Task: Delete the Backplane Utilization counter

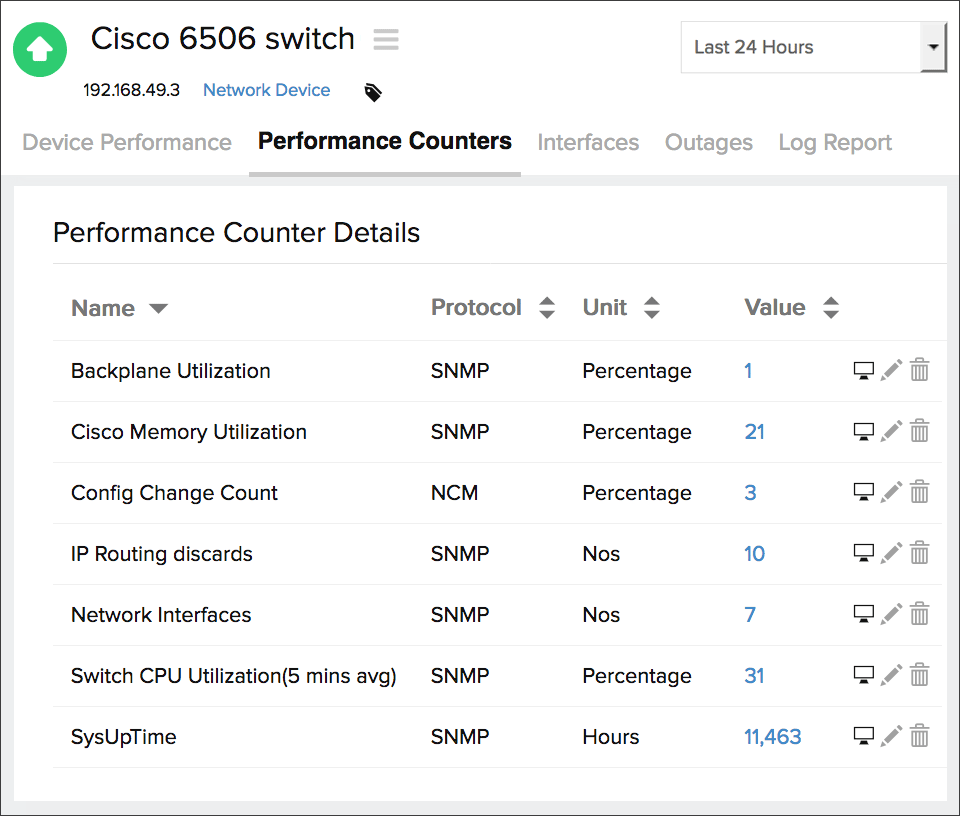Action: click(920, 370)
